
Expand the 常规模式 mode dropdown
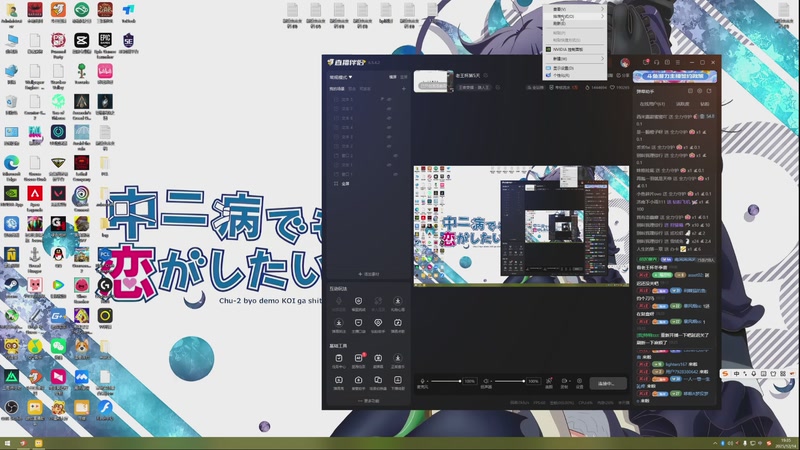pyautogui.click(x=341, y=77)
